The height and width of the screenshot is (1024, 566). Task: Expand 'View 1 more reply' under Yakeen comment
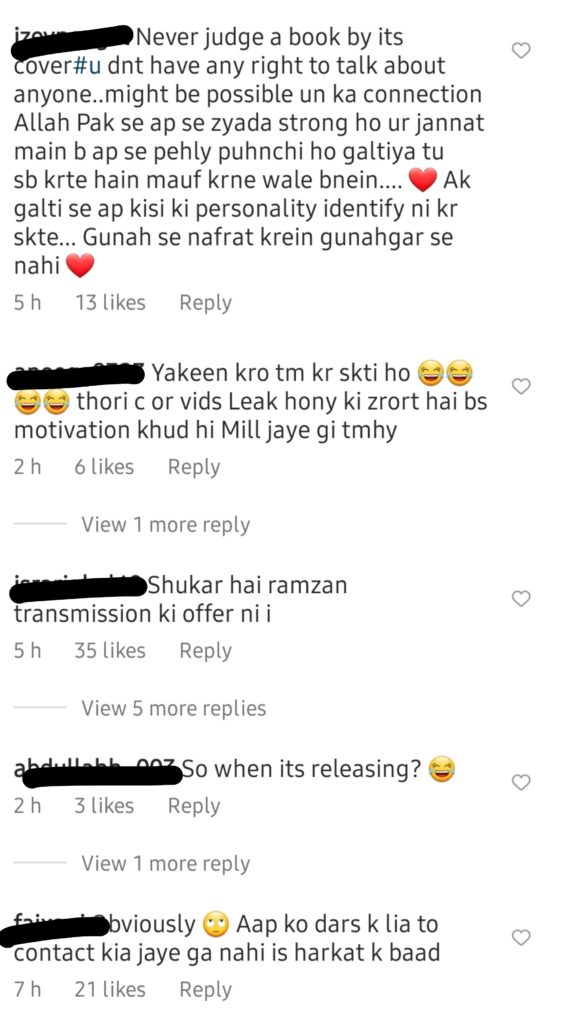[166, 524]
